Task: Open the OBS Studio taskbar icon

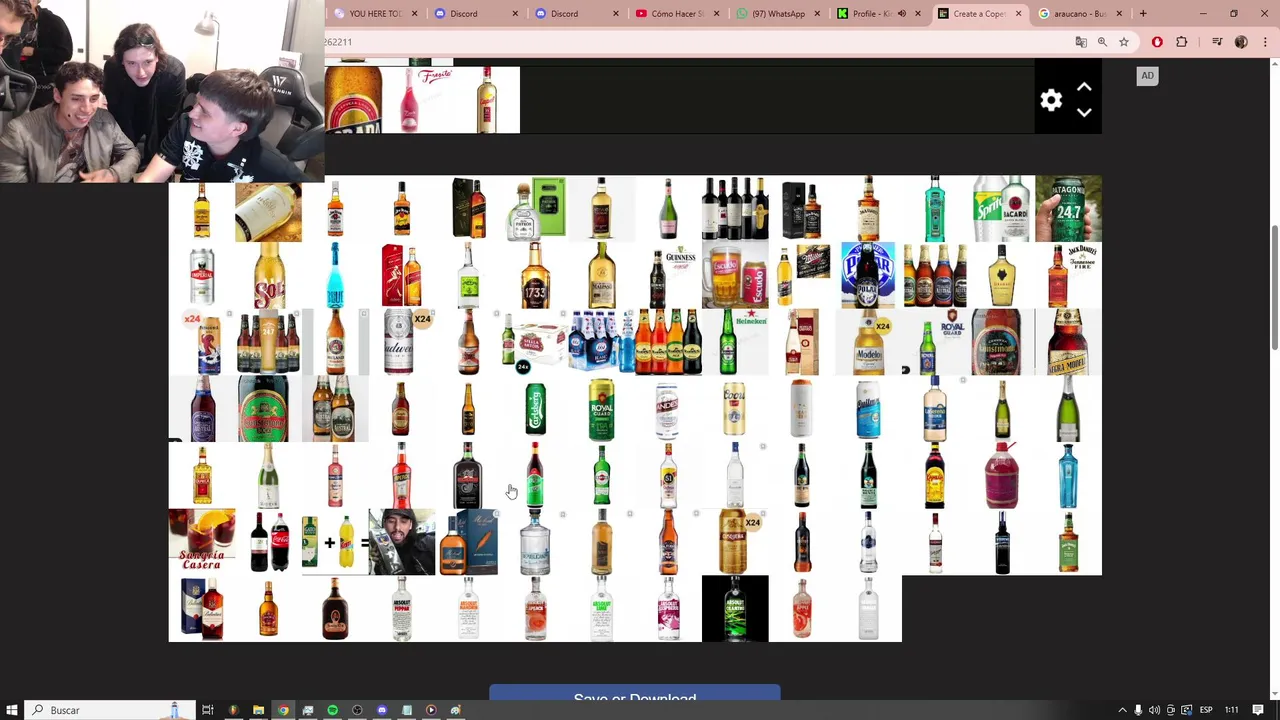Action: click(x=357, y=710)
